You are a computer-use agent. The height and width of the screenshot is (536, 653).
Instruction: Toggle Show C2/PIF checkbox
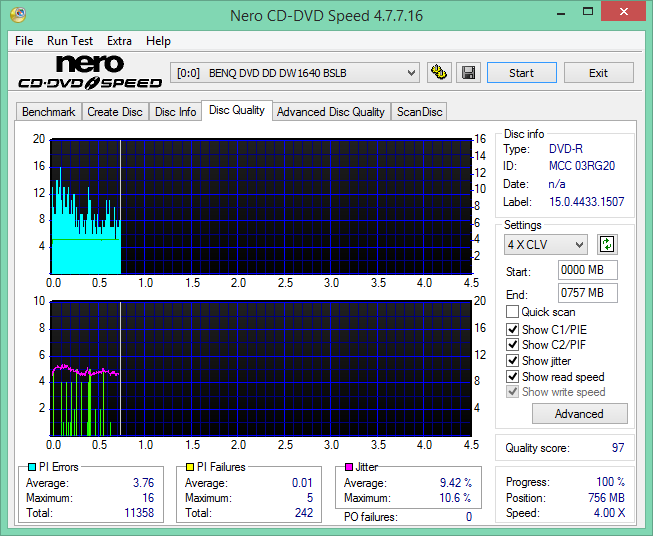512,344
